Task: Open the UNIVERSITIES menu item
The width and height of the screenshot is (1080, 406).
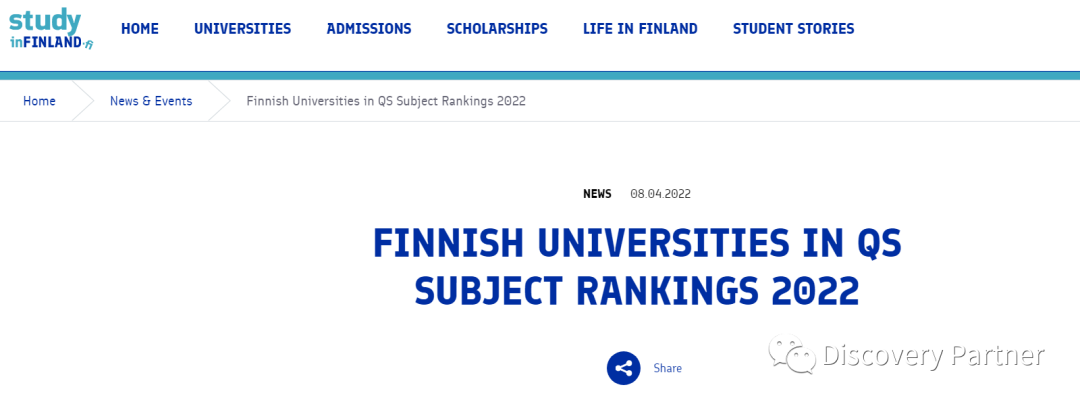Action: (x=242, y=29)
